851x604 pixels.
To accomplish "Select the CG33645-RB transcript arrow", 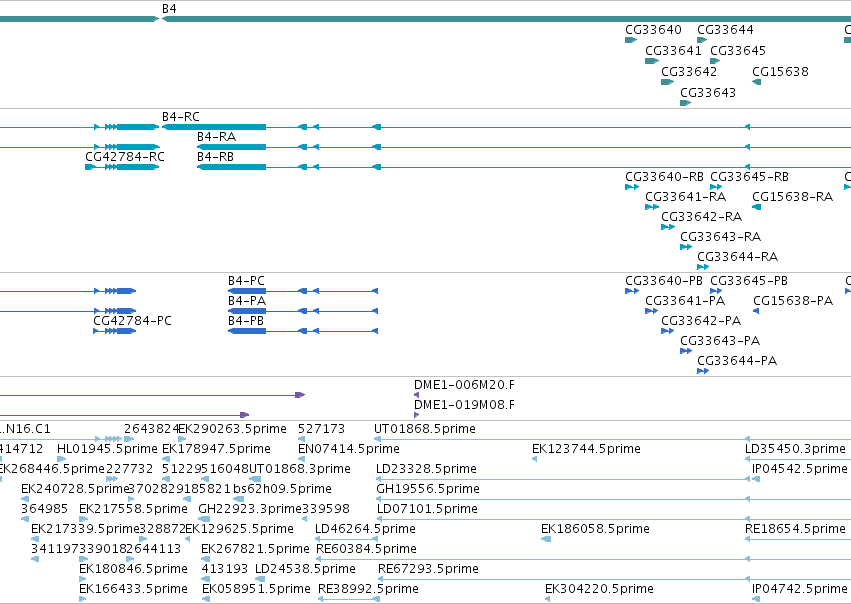I will coord(716,187).
